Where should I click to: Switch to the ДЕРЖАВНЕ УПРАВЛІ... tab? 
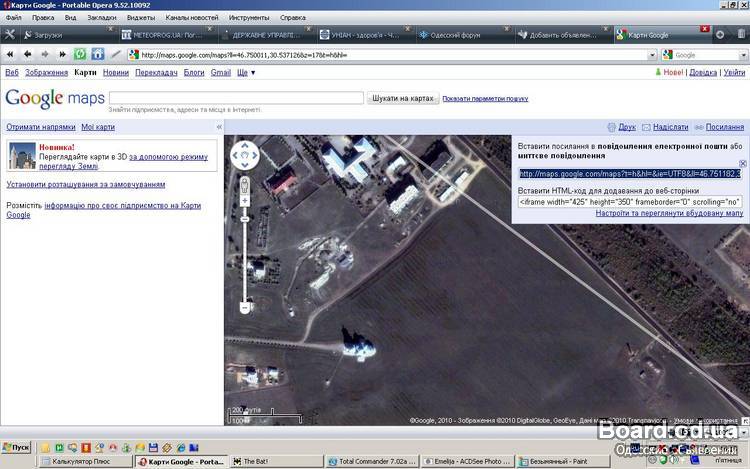pos(266,35)
